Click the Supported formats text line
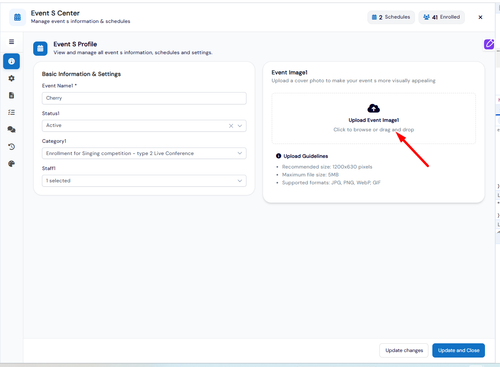 (x=331, y=183)
